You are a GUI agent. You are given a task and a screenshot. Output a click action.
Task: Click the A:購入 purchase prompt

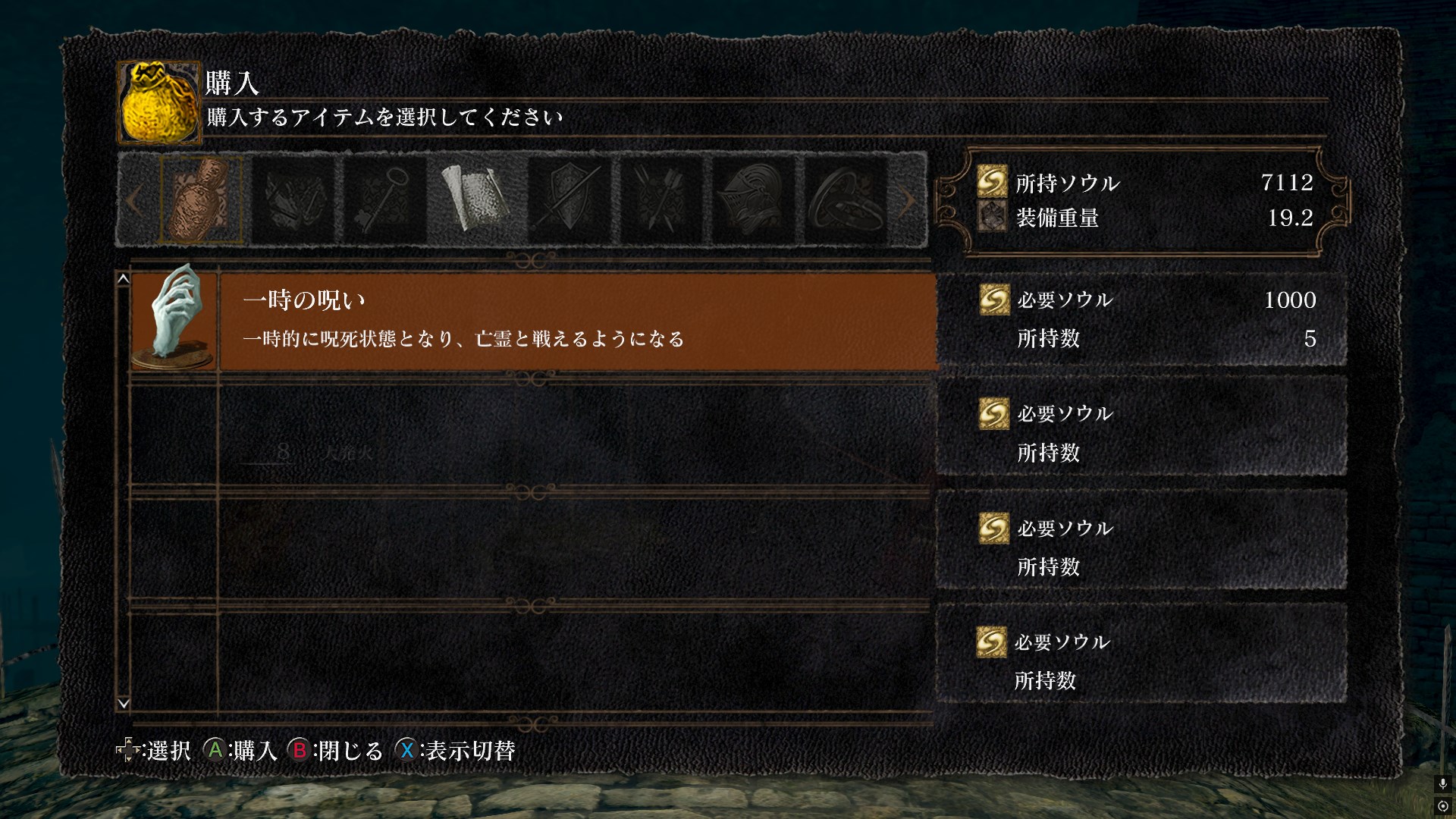point(241,751)
